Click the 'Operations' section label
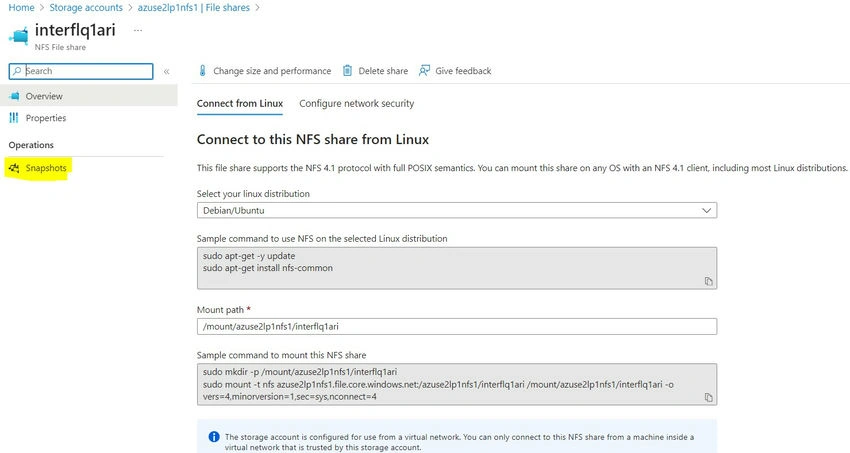Screen dimensions: 850x453 [31, 145]
